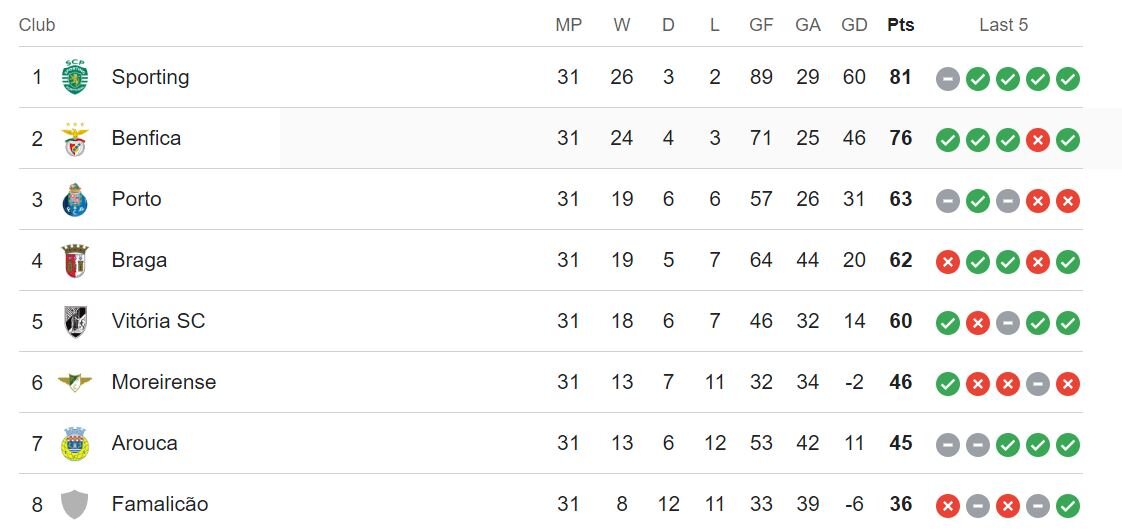Click Benfica's red loss icon in Last 5
This screenshot has width=1122, height=531.
1038,140
